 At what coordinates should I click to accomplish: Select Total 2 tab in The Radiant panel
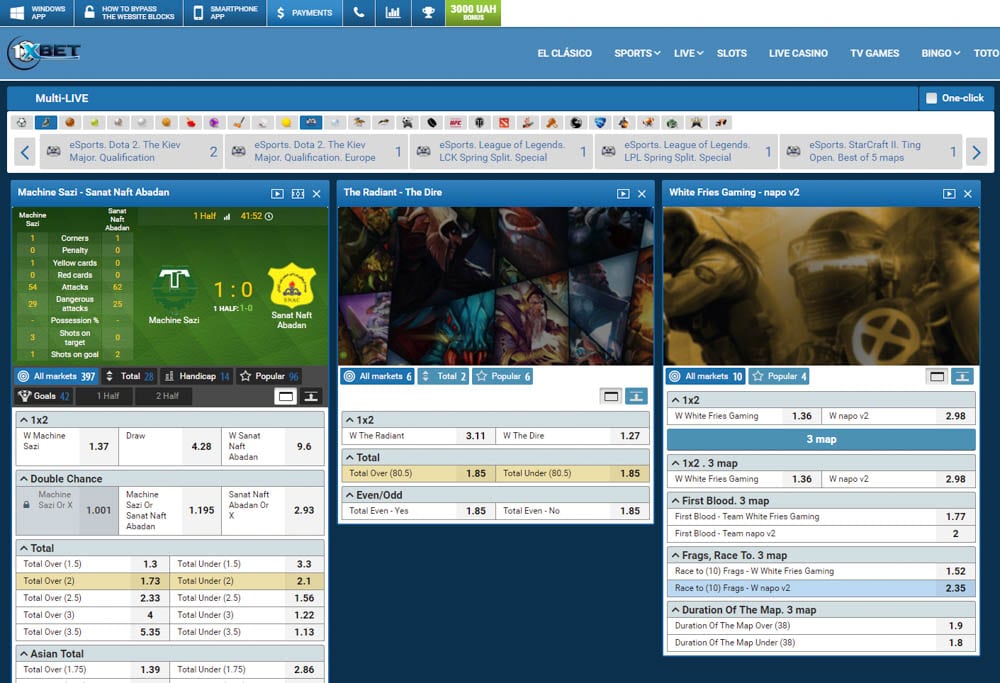pyautogui.click(x=443, y=376)
